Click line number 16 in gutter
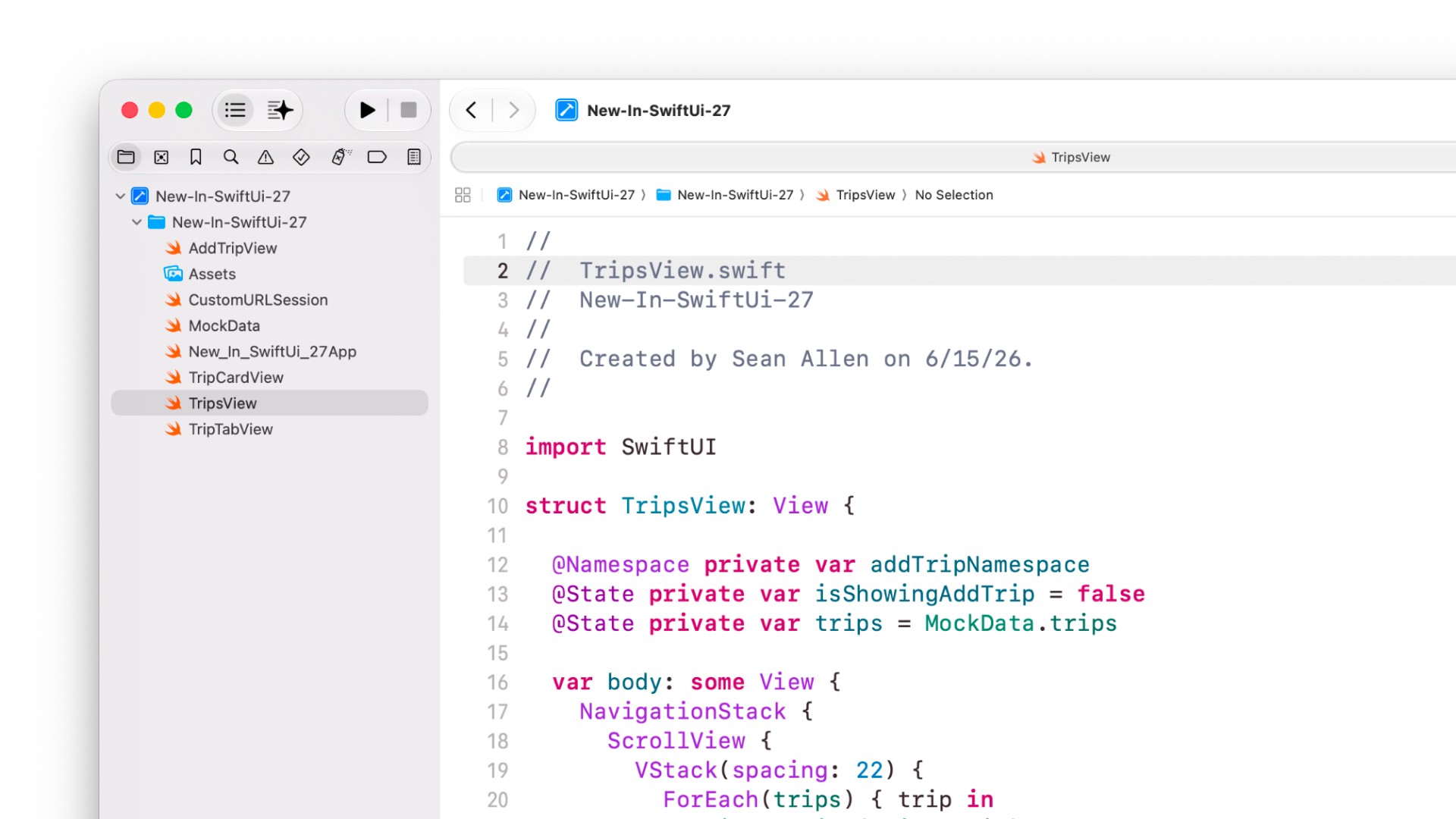This screenshot has height=819, width=1456. click(497, 682)
